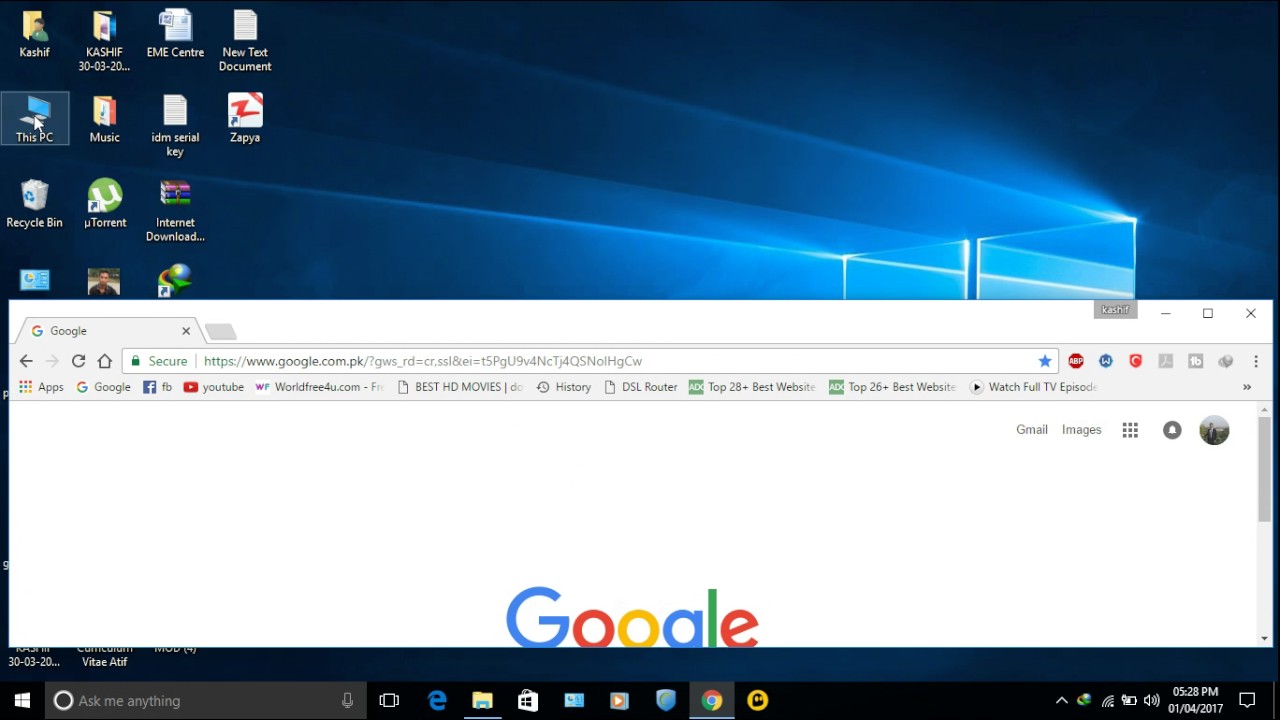Select Internet Download Manager archive icon
The width and height of the screenshot is (1280, 720).
click(175, 211)
